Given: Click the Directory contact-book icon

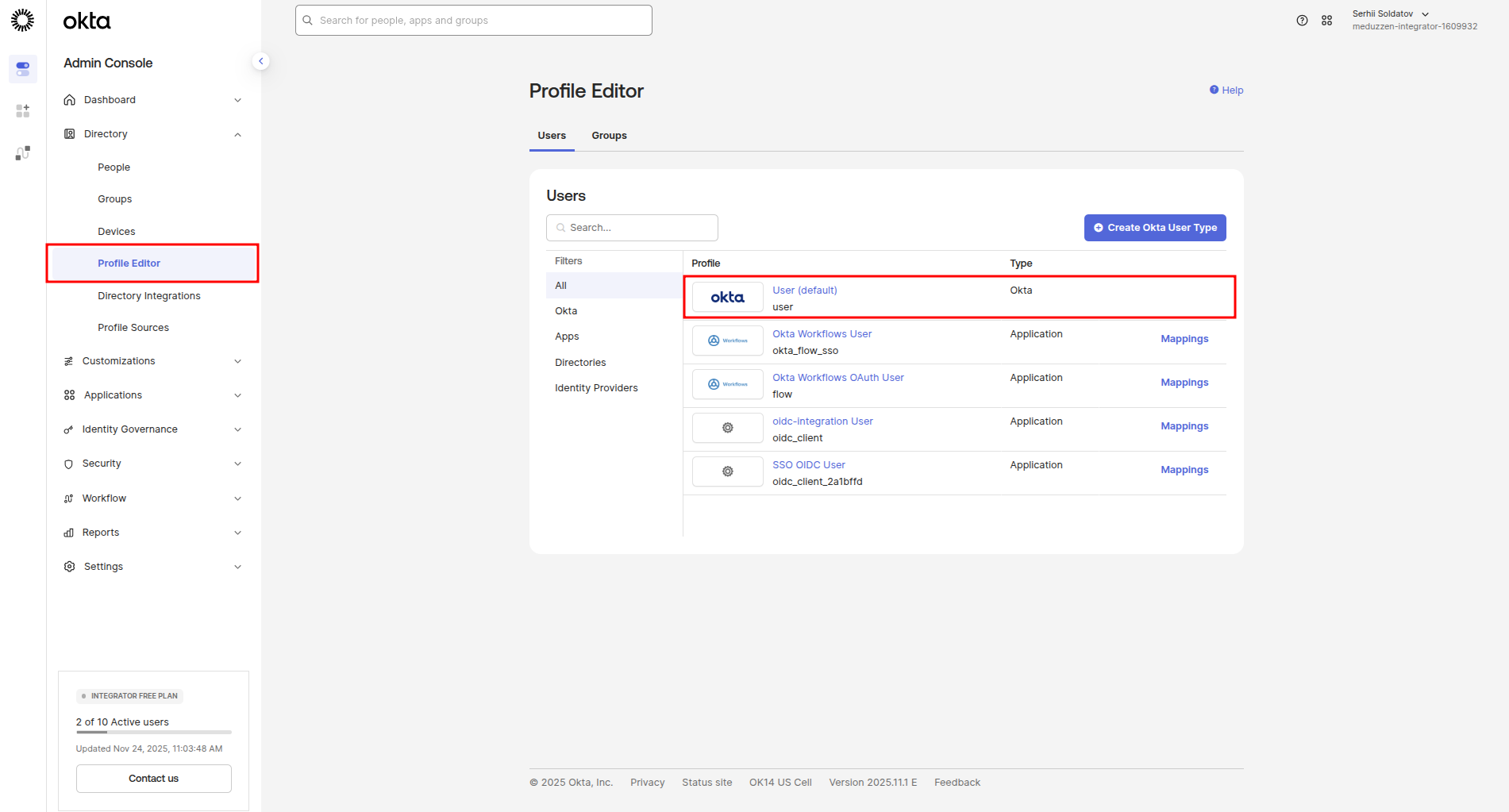Looking at the screenshot, I should click(70, 134).
